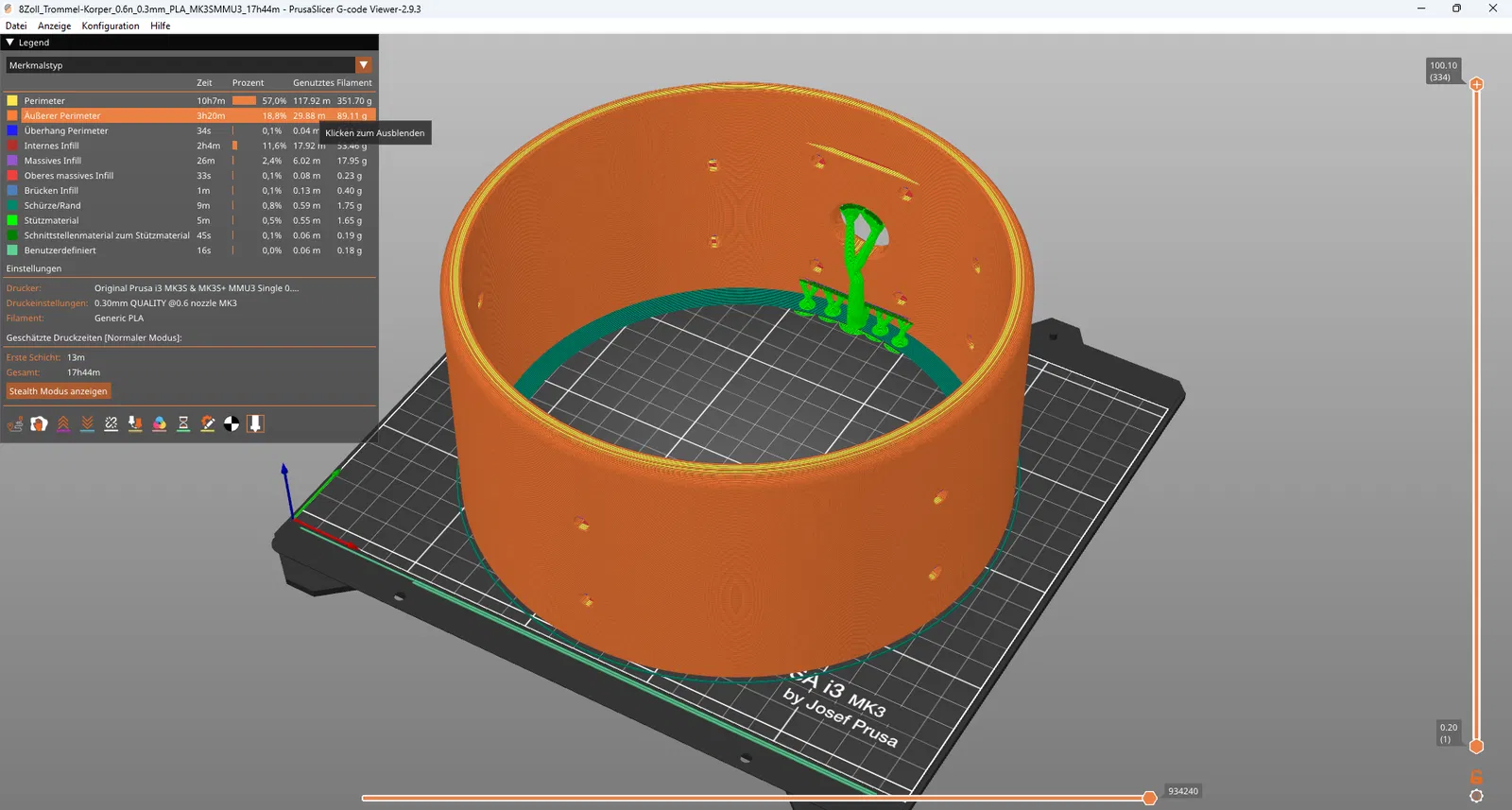The width and height of the screenshot is (1512, 810).
Task: Click the Zeit column header
Action: point(204,83)
